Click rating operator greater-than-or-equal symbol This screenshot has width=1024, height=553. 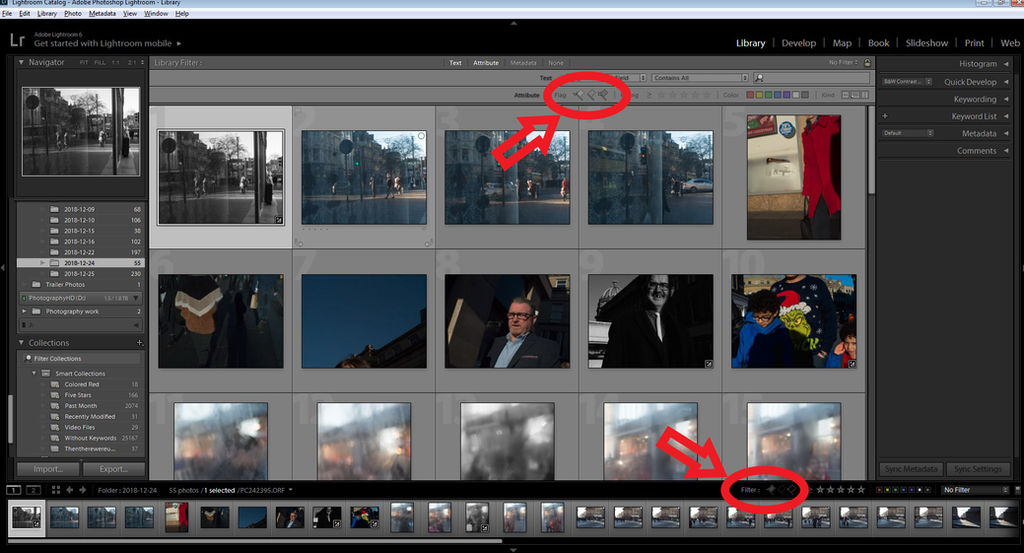pyautogui.click(x=649, y=95)
